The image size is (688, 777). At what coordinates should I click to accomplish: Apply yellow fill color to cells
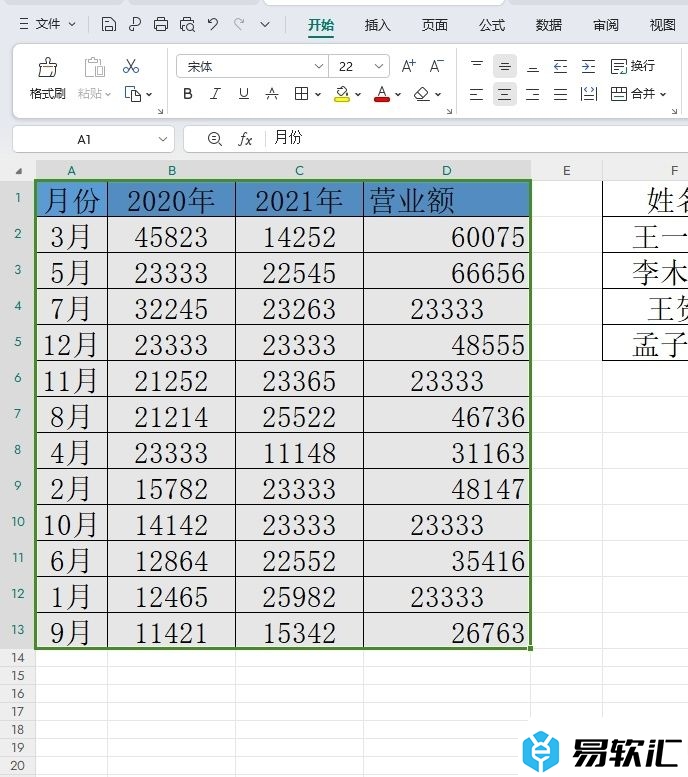[x=342, y=94]
